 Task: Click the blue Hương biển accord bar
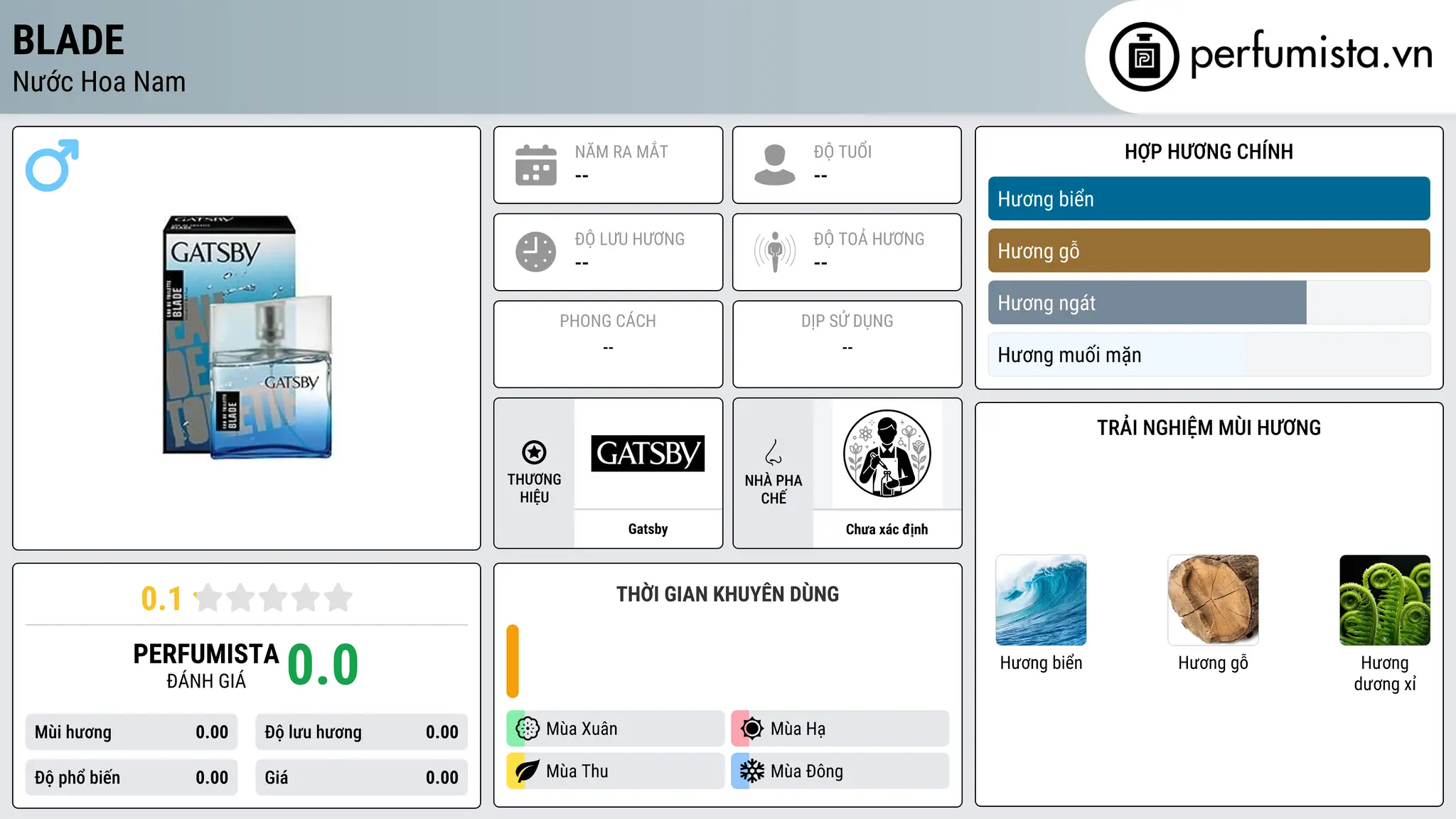tap(1209, 199)
